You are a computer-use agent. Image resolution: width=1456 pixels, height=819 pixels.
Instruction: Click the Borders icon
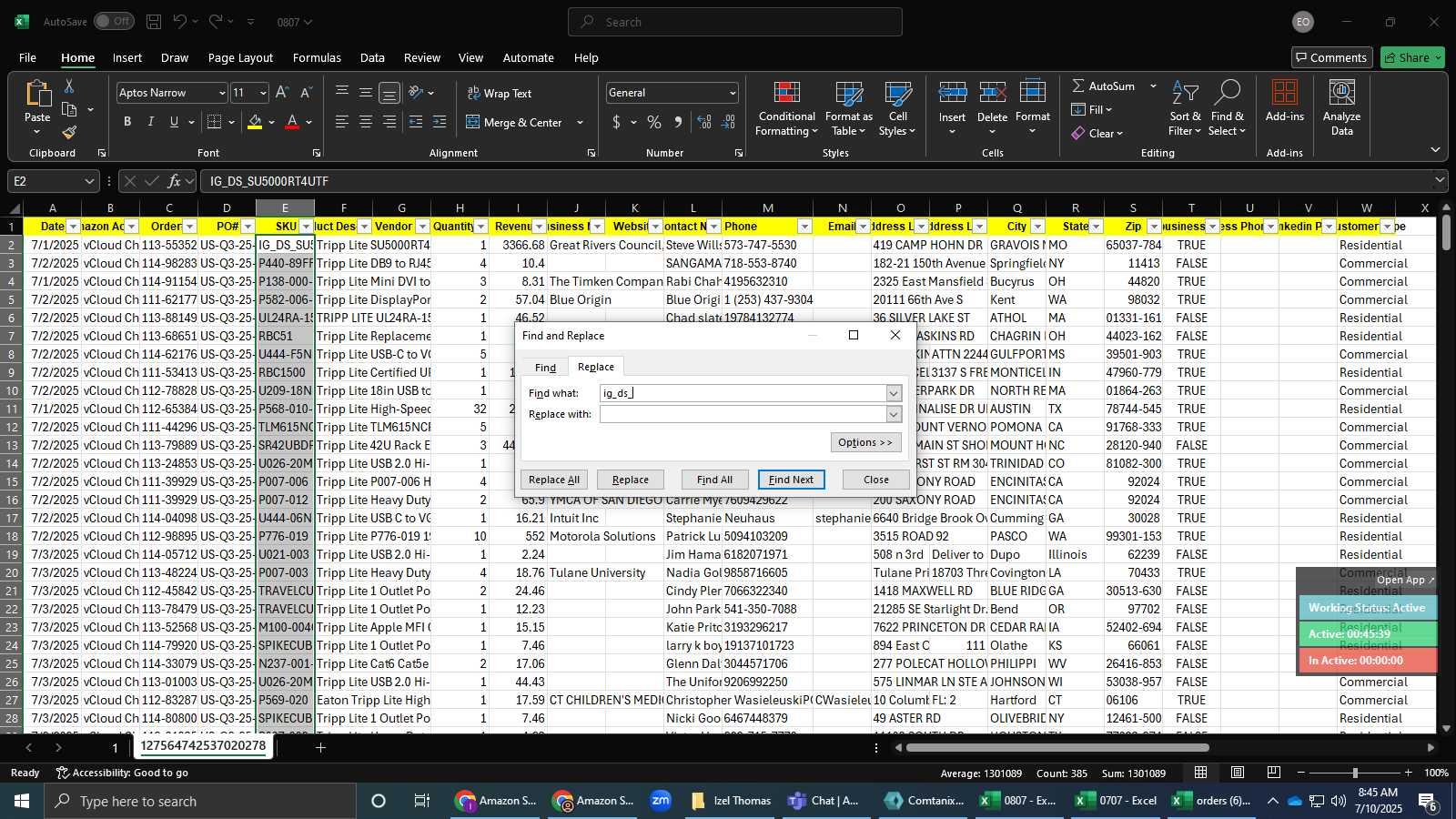pos(215,122)
